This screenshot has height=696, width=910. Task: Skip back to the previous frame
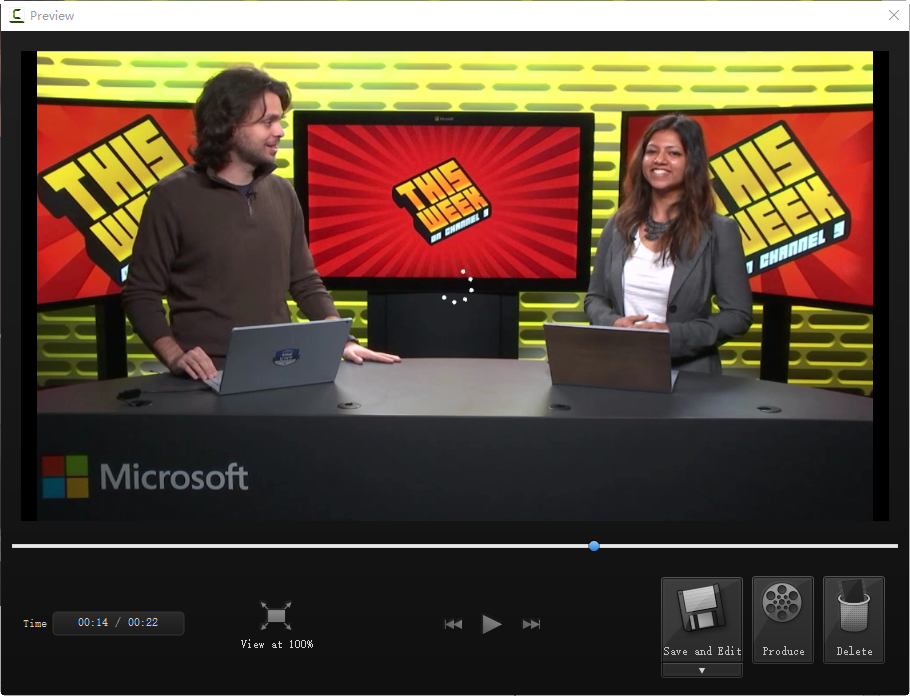453,624
